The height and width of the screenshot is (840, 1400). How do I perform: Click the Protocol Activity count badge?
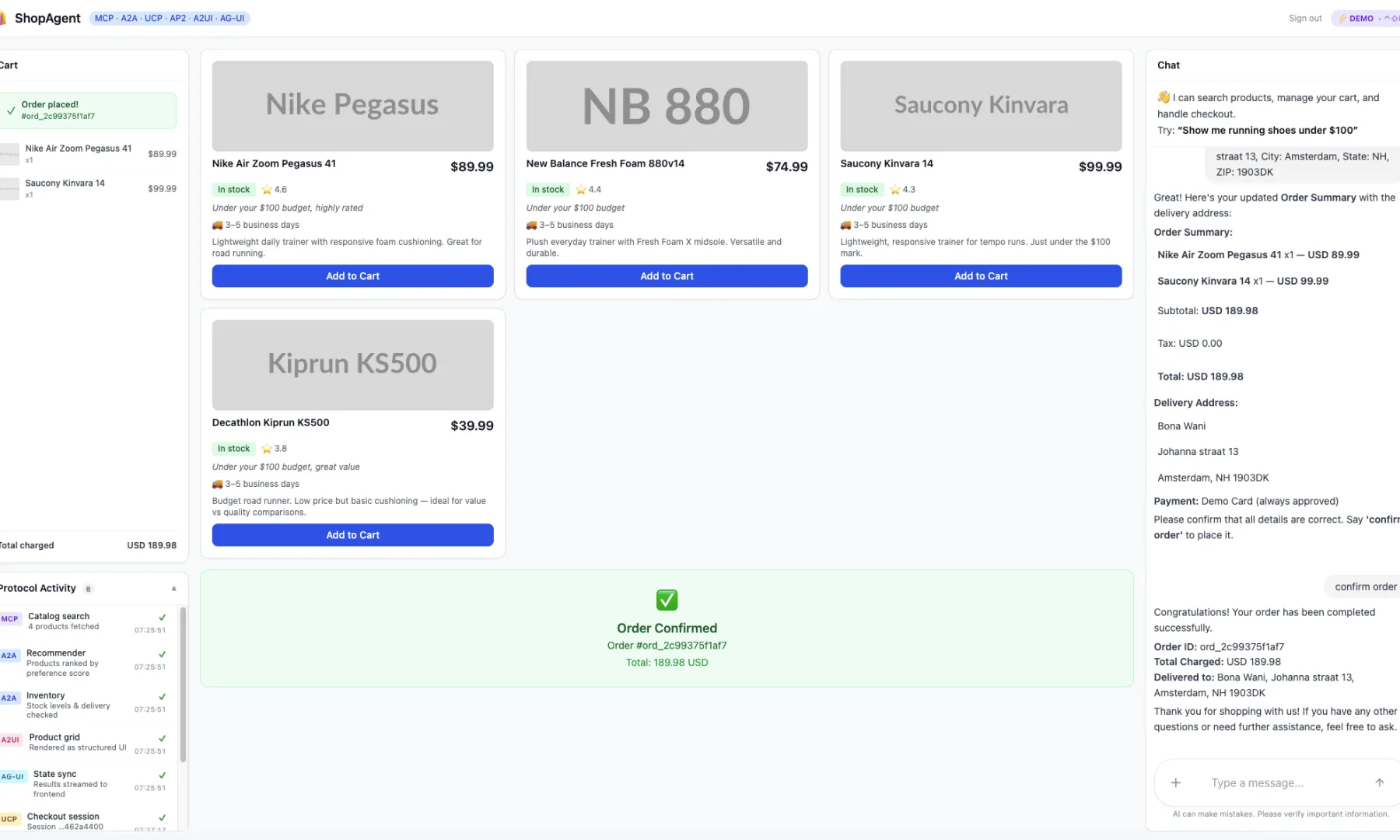(x=88, y=589)
